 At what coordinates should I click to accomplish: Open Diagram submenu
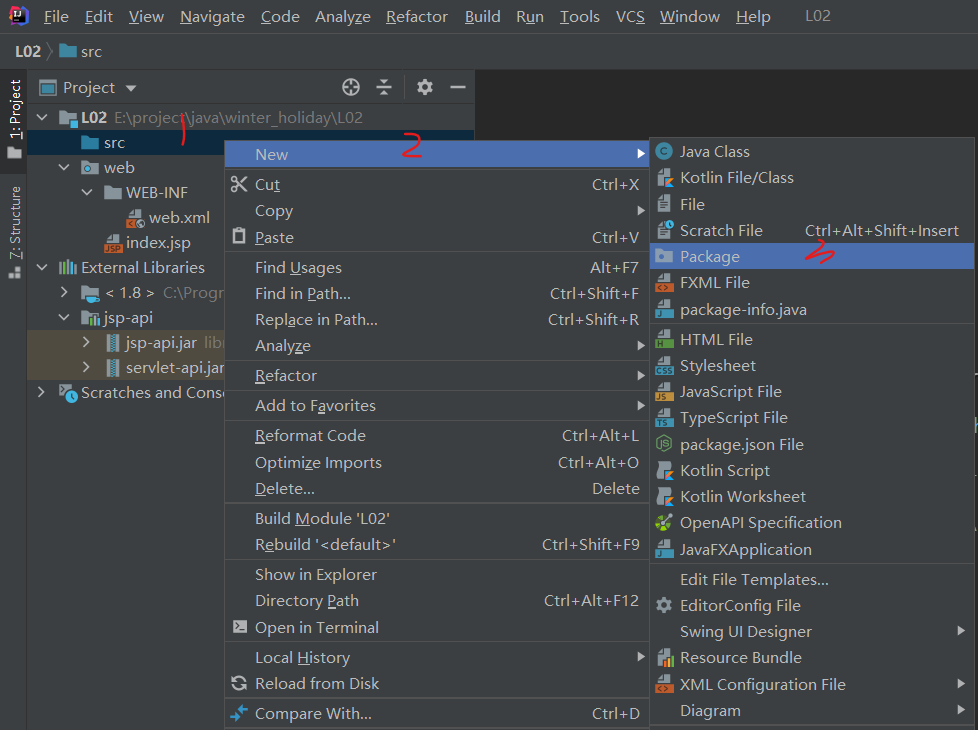[x=812, y=711]
